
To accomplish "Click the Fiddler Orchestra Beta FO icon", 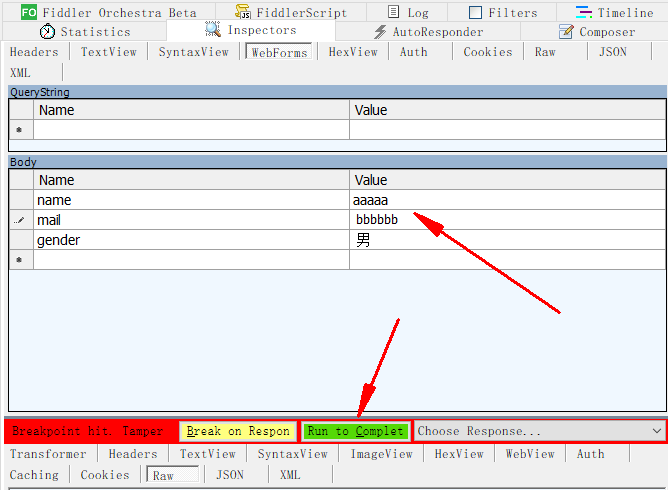I will point(29,12).
